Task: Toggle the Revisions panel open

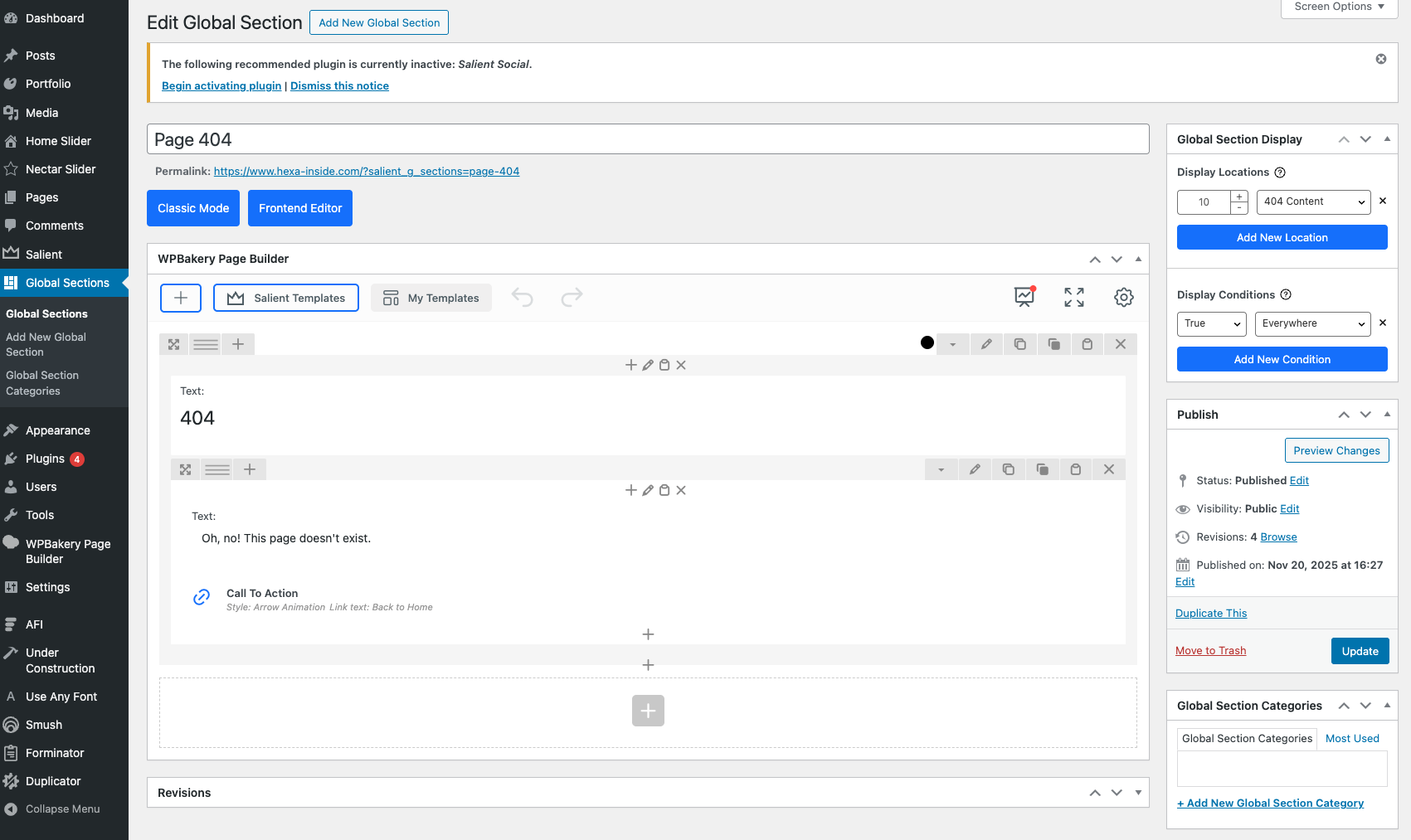Action: (x=1138, y=793)
